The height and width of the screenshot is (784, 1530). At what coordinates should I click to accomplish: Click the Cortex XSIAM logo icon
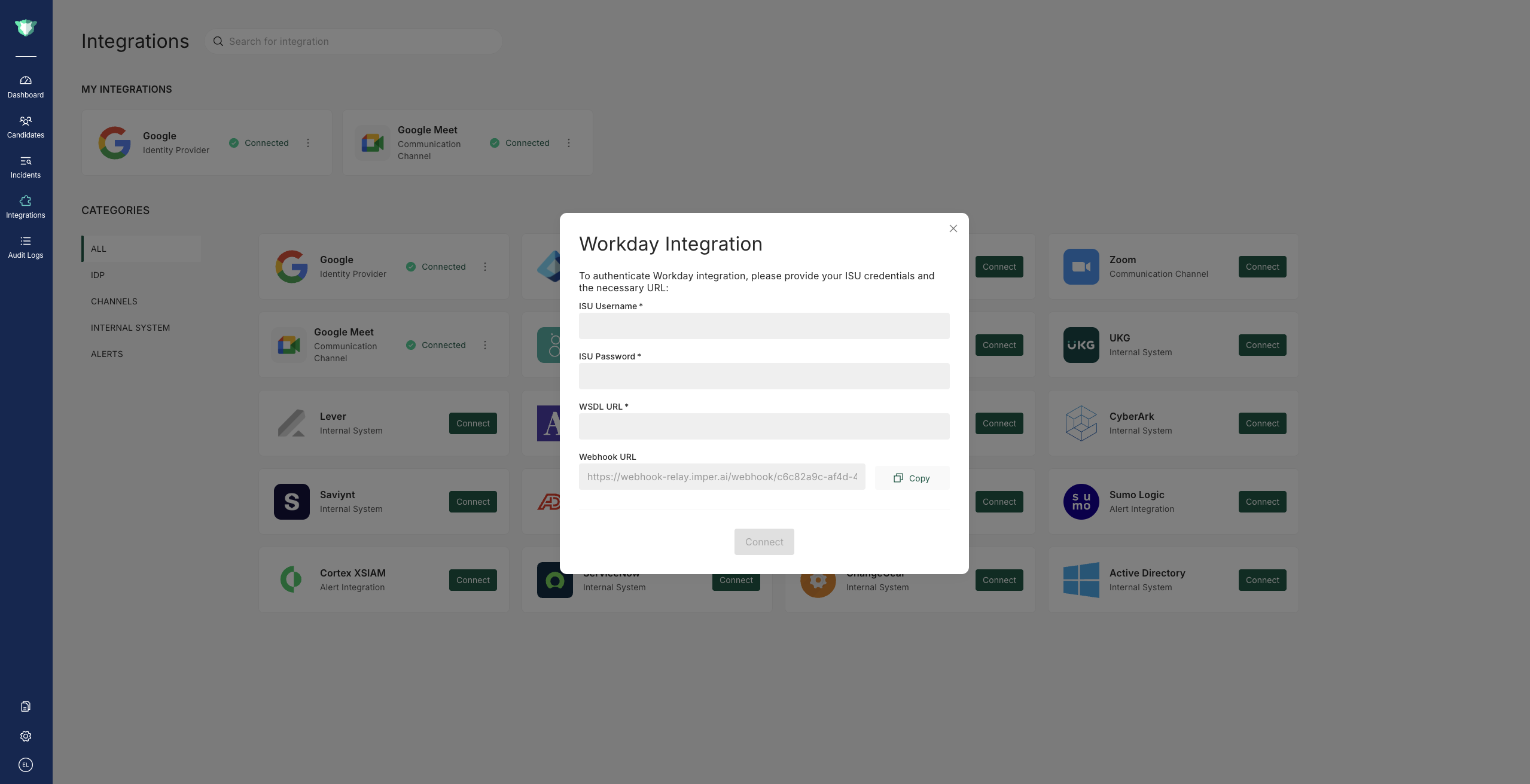(292, 580)
